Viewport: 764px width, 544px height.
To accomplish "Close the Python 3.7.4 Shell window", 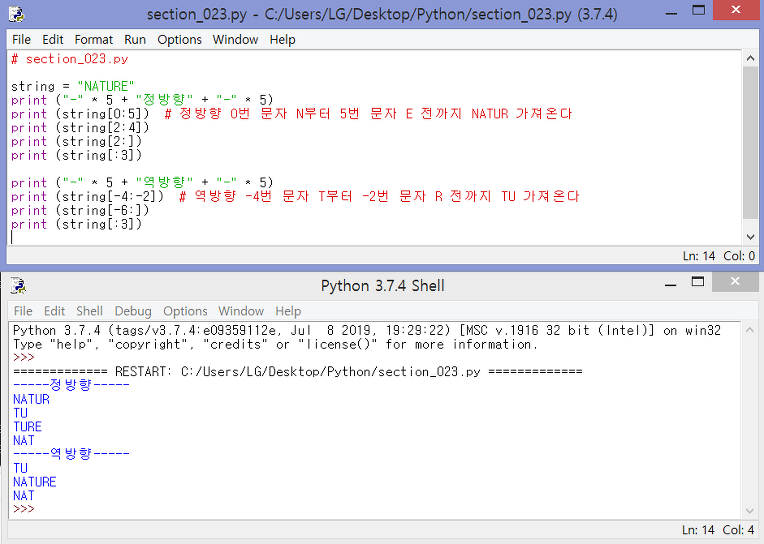I will (x=735, y=282).
